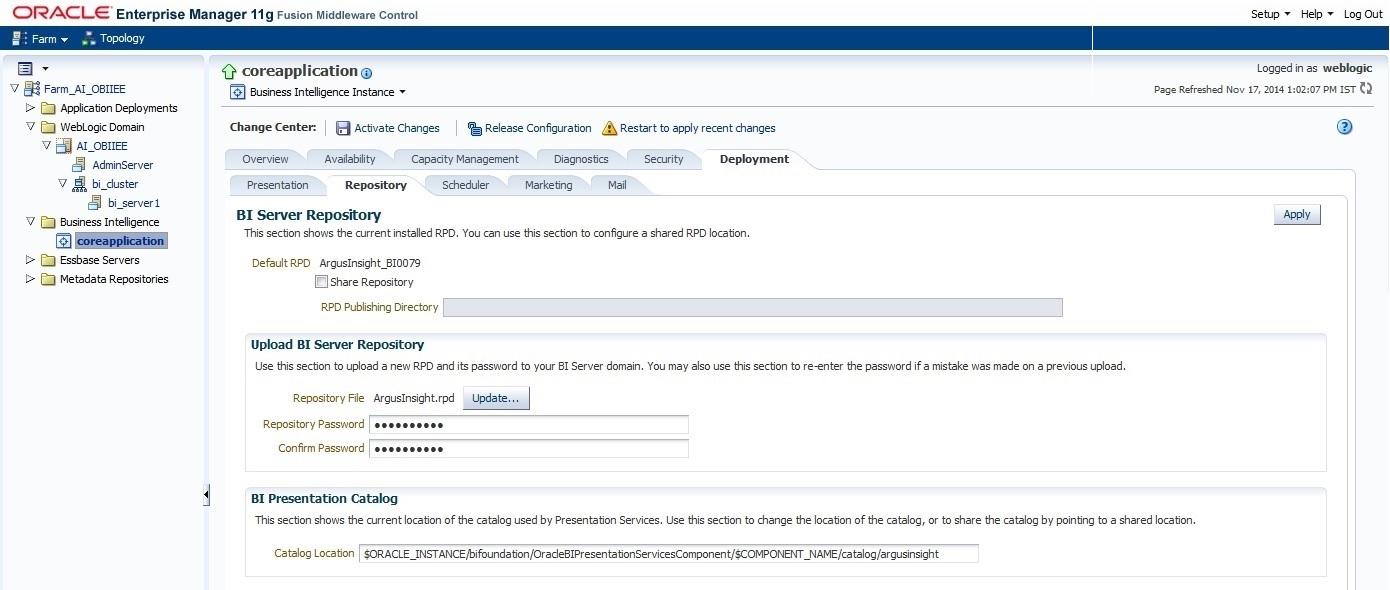Collapse the Business Intelligence tree node

pyautogui.click(x=30, y=222)
